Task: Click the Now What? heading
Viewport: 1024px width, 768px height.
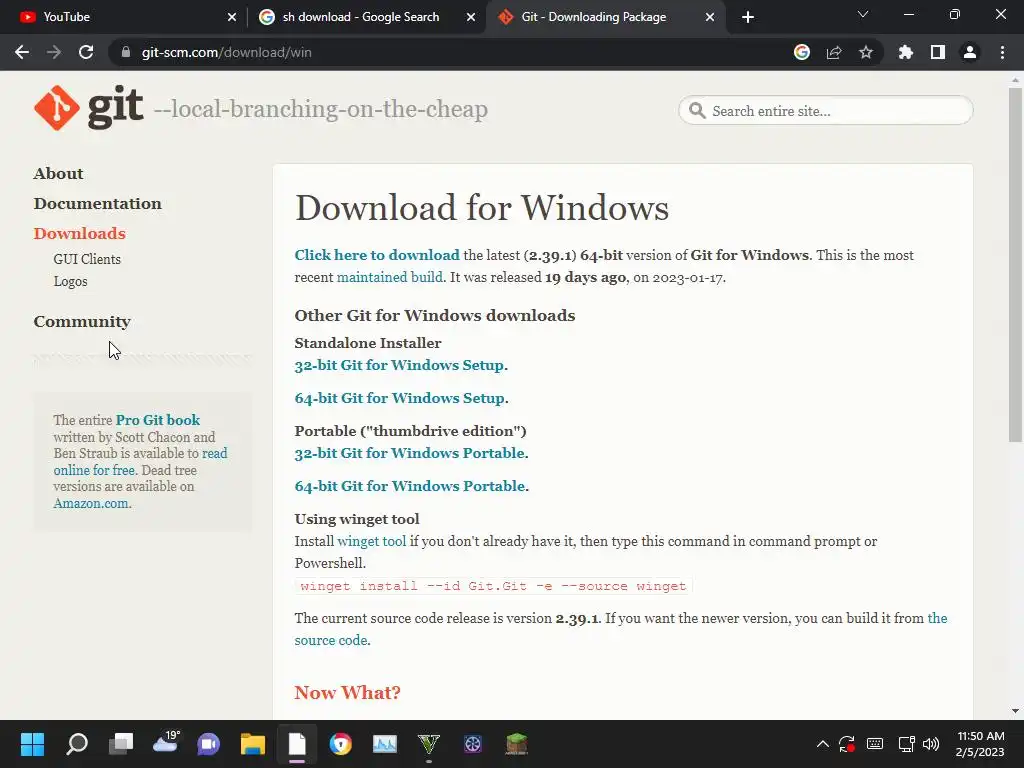Action: point(347,692)
